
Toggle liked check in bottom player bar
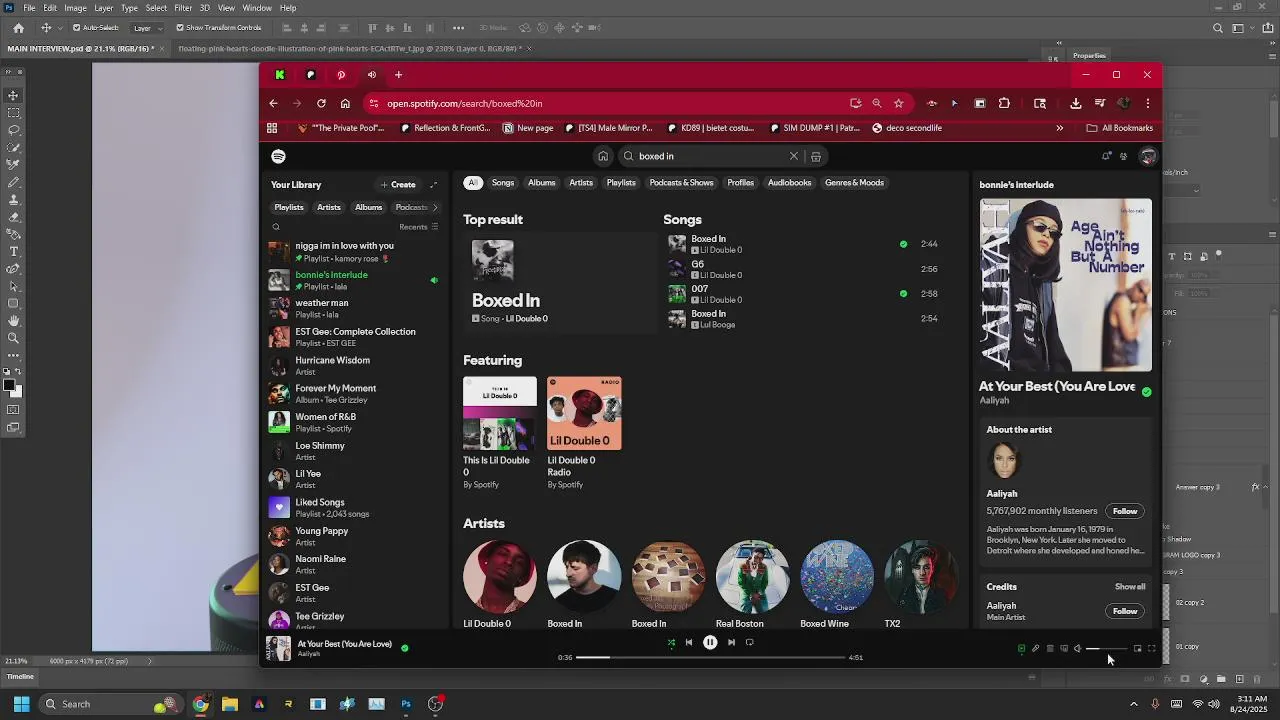(x=404, y=648)
